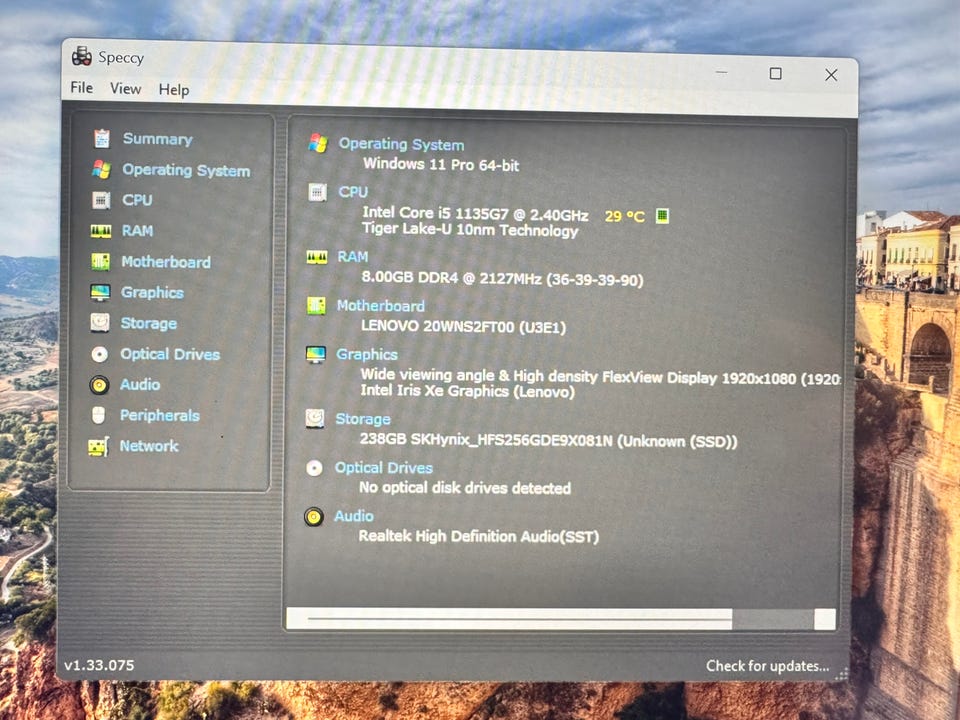960x720 pixels.
Task: Open the Help menu
Action: 174,90
